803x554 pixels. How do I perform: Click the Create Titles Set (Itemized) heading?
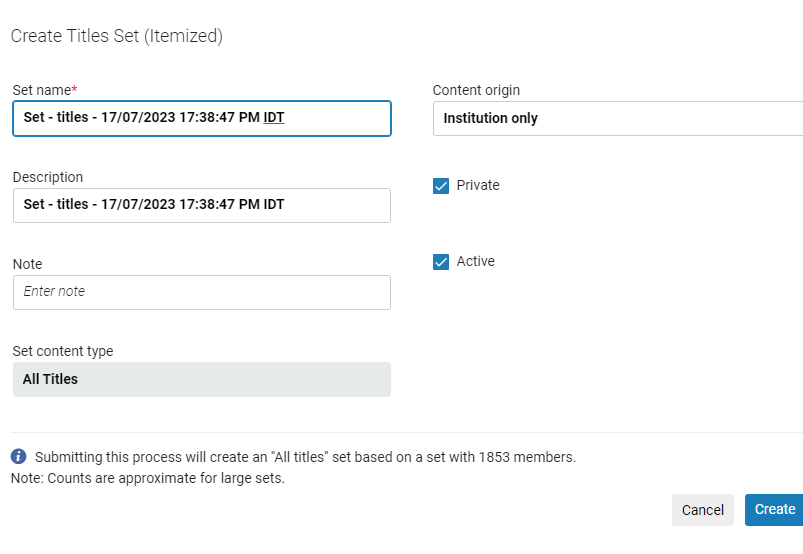[x=116, y=37]
